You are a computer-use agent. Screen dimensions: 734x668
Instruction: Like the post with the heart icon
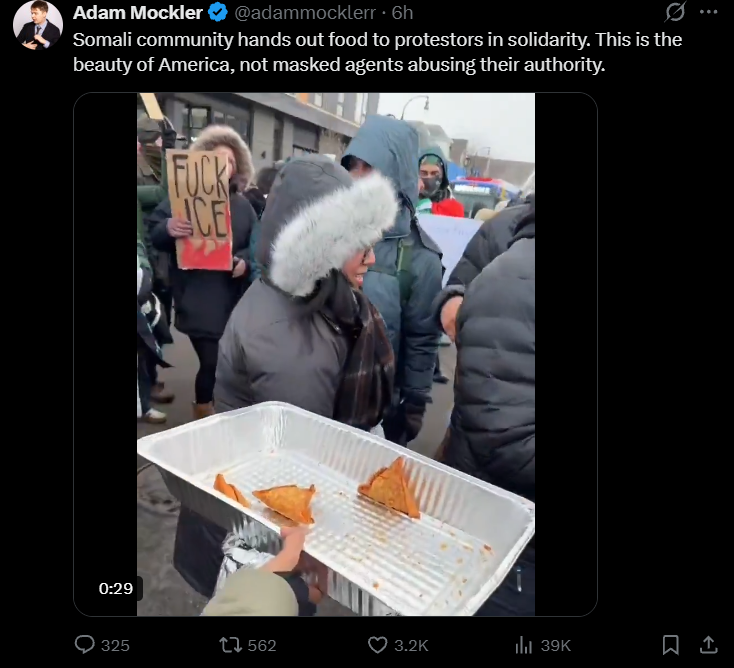[377, 645]
